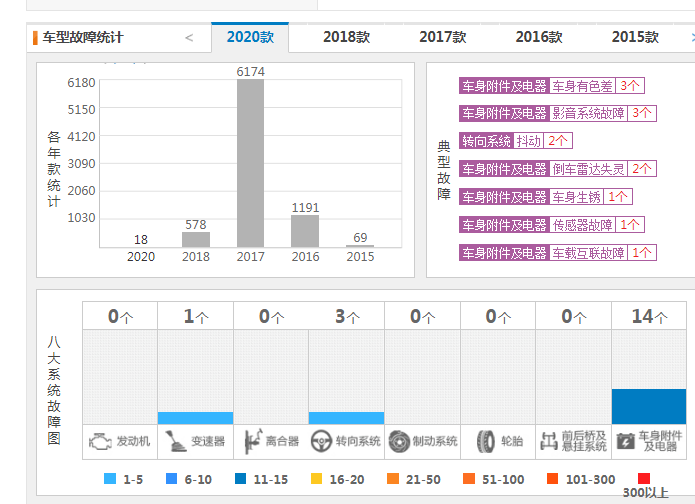Viewport: 695px width, 504px height.
Task: Click the 2018 bar showing 578
Action: 196,239
